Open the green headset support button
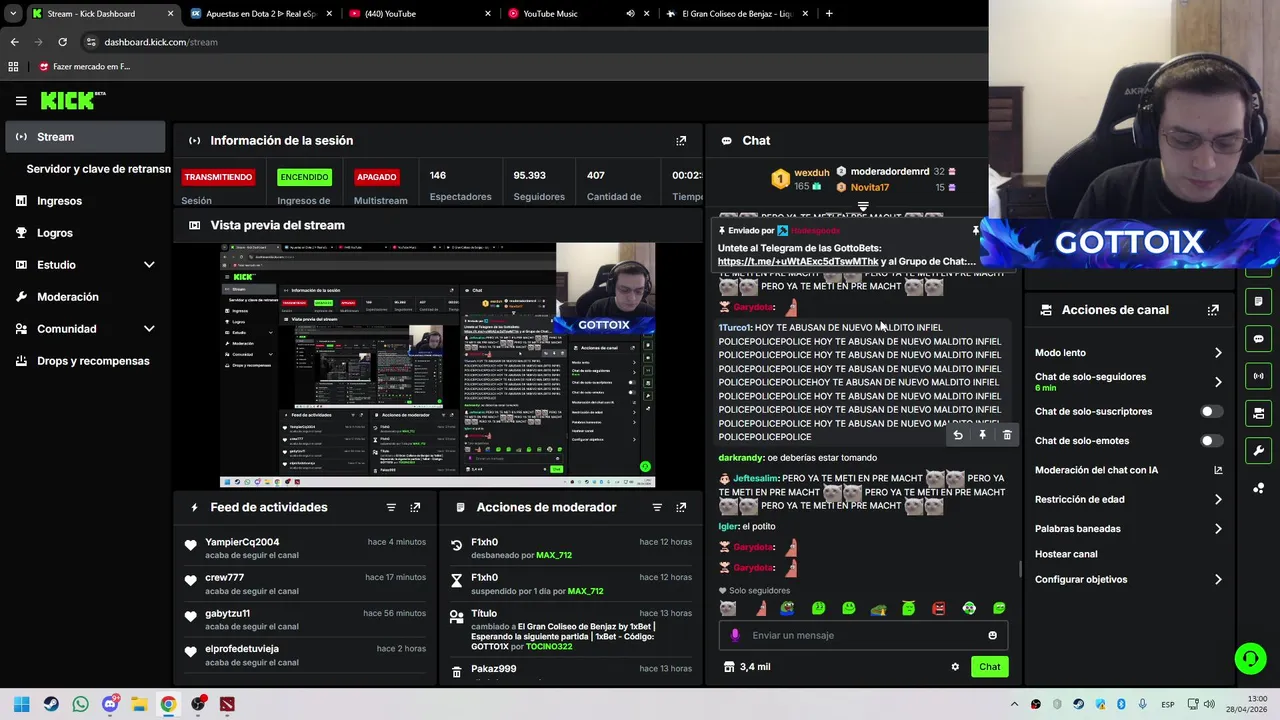This screenshot has width=1280, height=720. point(1250,658)
